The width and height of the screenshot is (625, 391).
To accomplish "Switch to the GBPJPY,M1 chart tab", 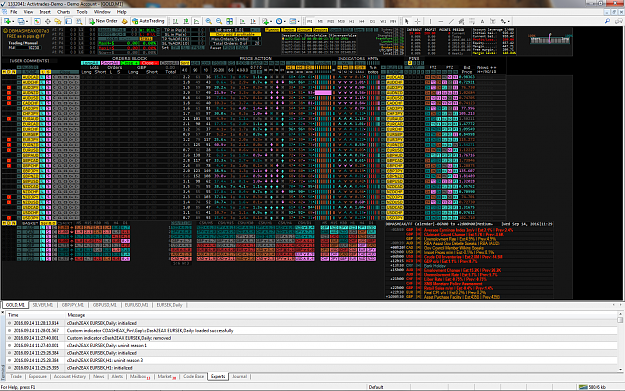I will pos(73,305).
